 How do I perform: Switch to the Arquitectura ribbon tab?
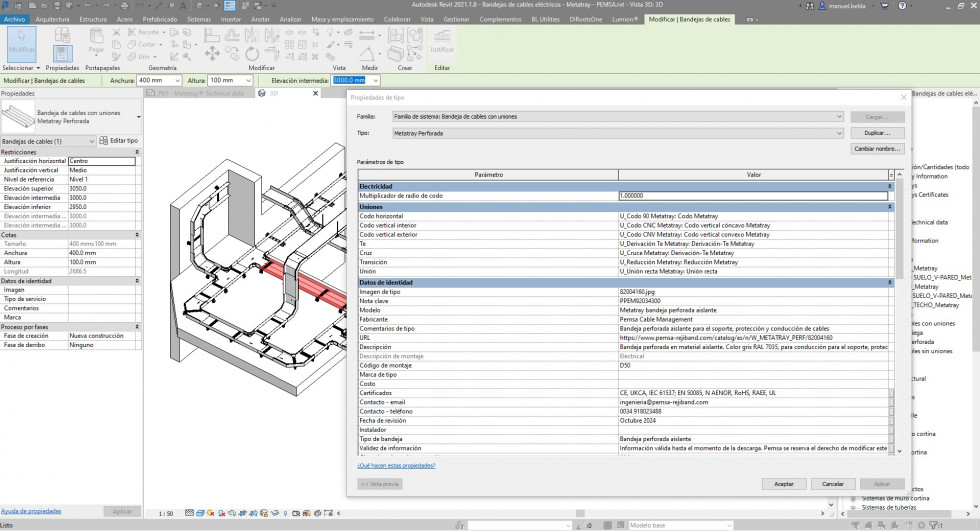pyautogui.click(x=52, y=19)
